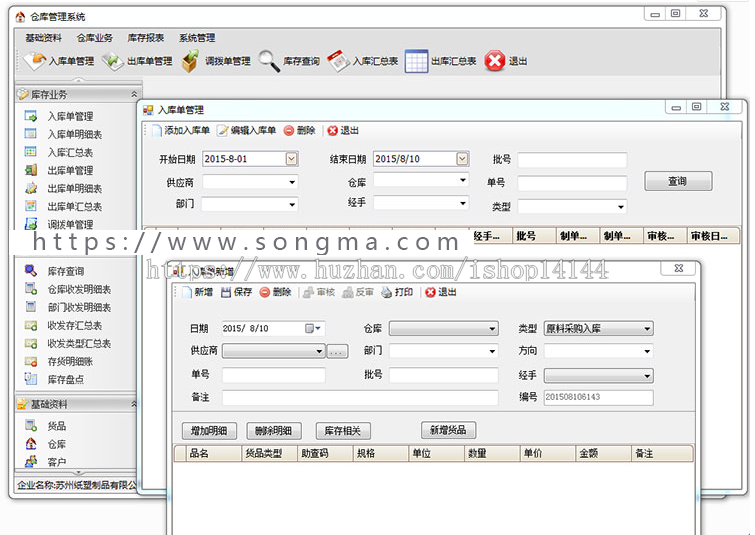Screen dimensions: 755x535
Task: Click the 删除明细 button
Action: [274, 431]
